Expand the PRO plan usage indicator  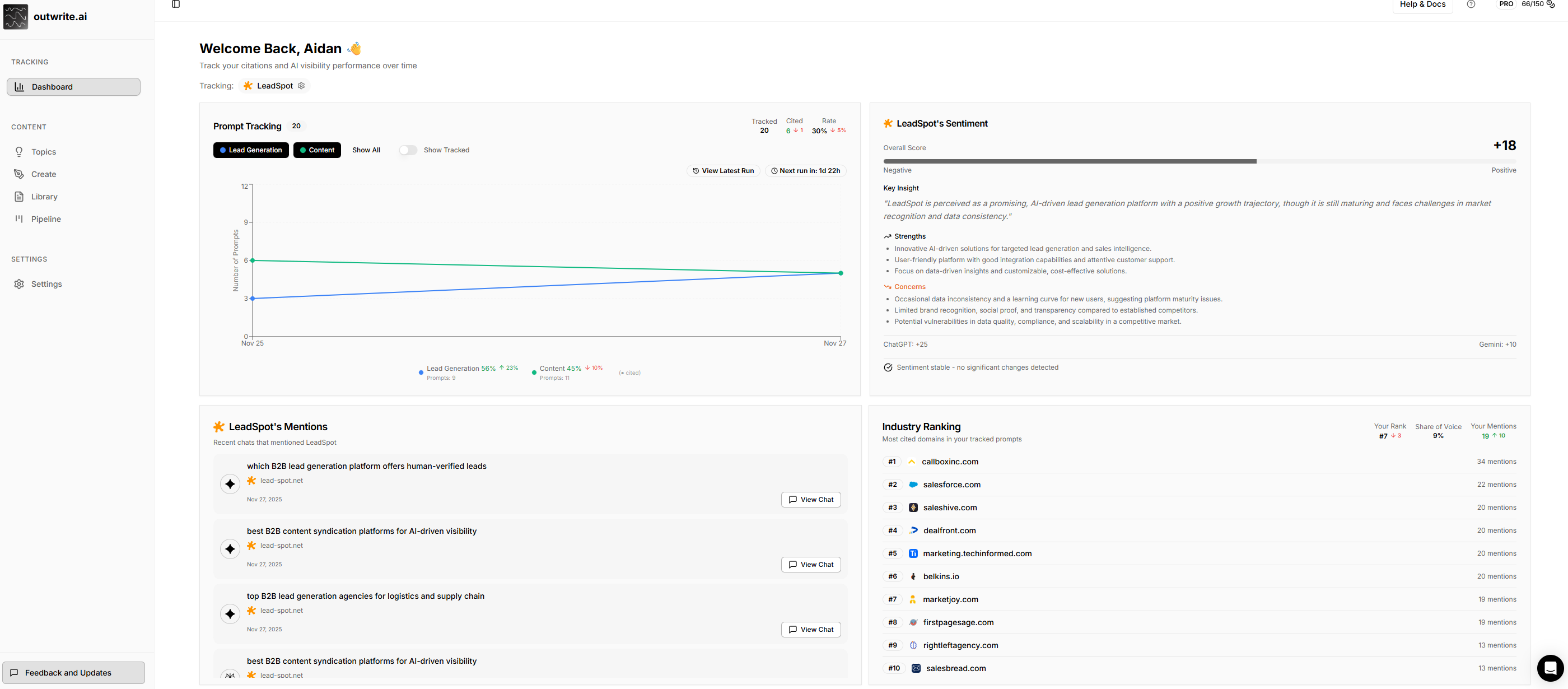pyautogui.click(x=1506, y=4)
